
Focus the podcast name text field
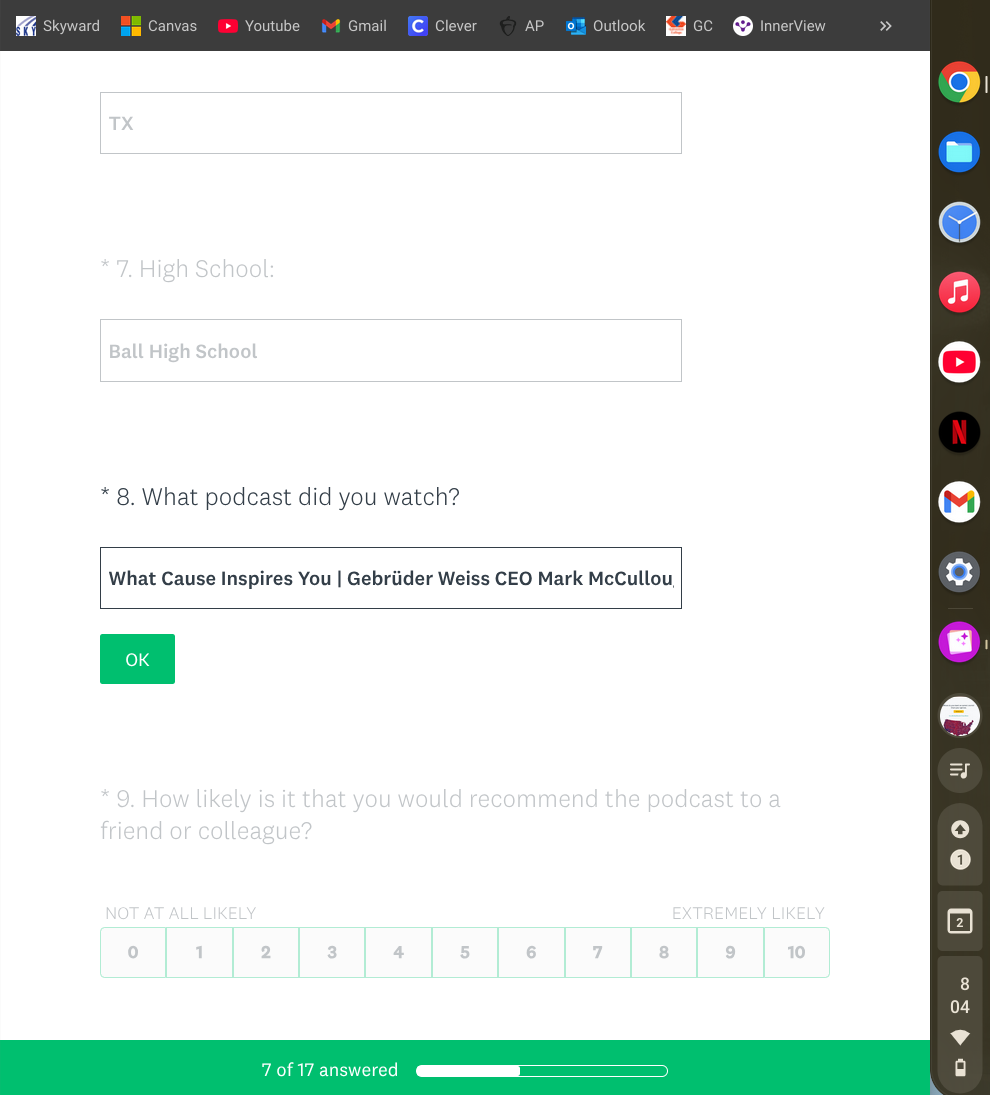(390, 578)
